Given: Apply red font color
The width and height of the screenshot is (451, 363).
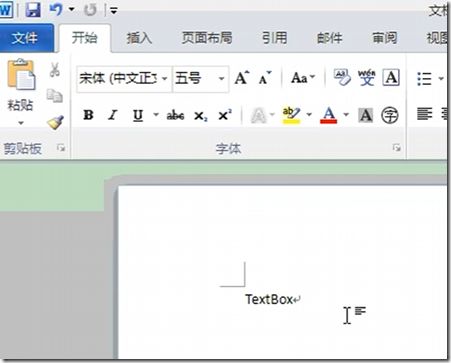Looking at the screenshot, I should click(329, 115).
